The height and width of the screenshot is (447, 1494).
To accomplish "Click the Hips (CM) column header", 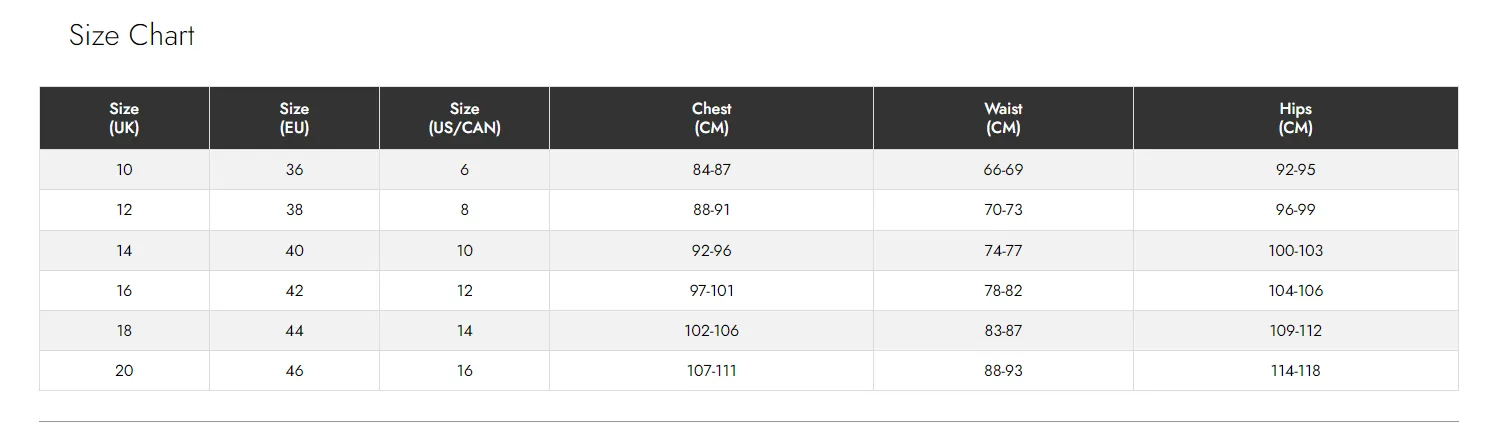I will [1295, 118].
